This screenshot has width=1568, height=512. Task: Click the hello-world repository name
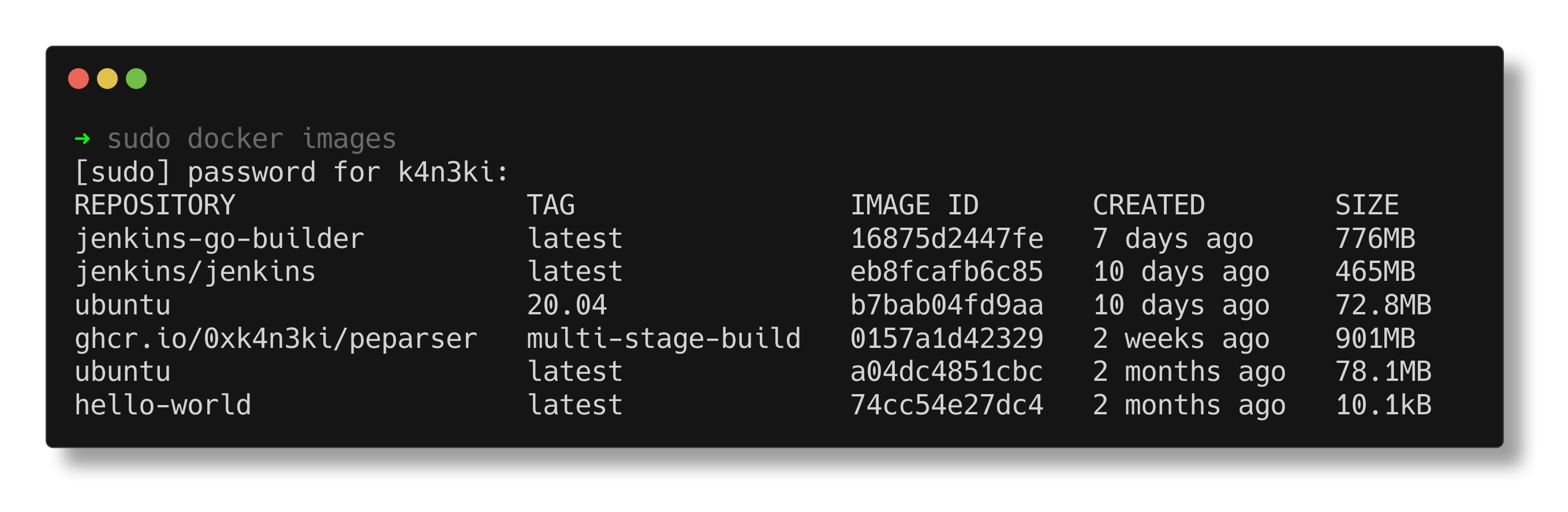tap(163, 405)
